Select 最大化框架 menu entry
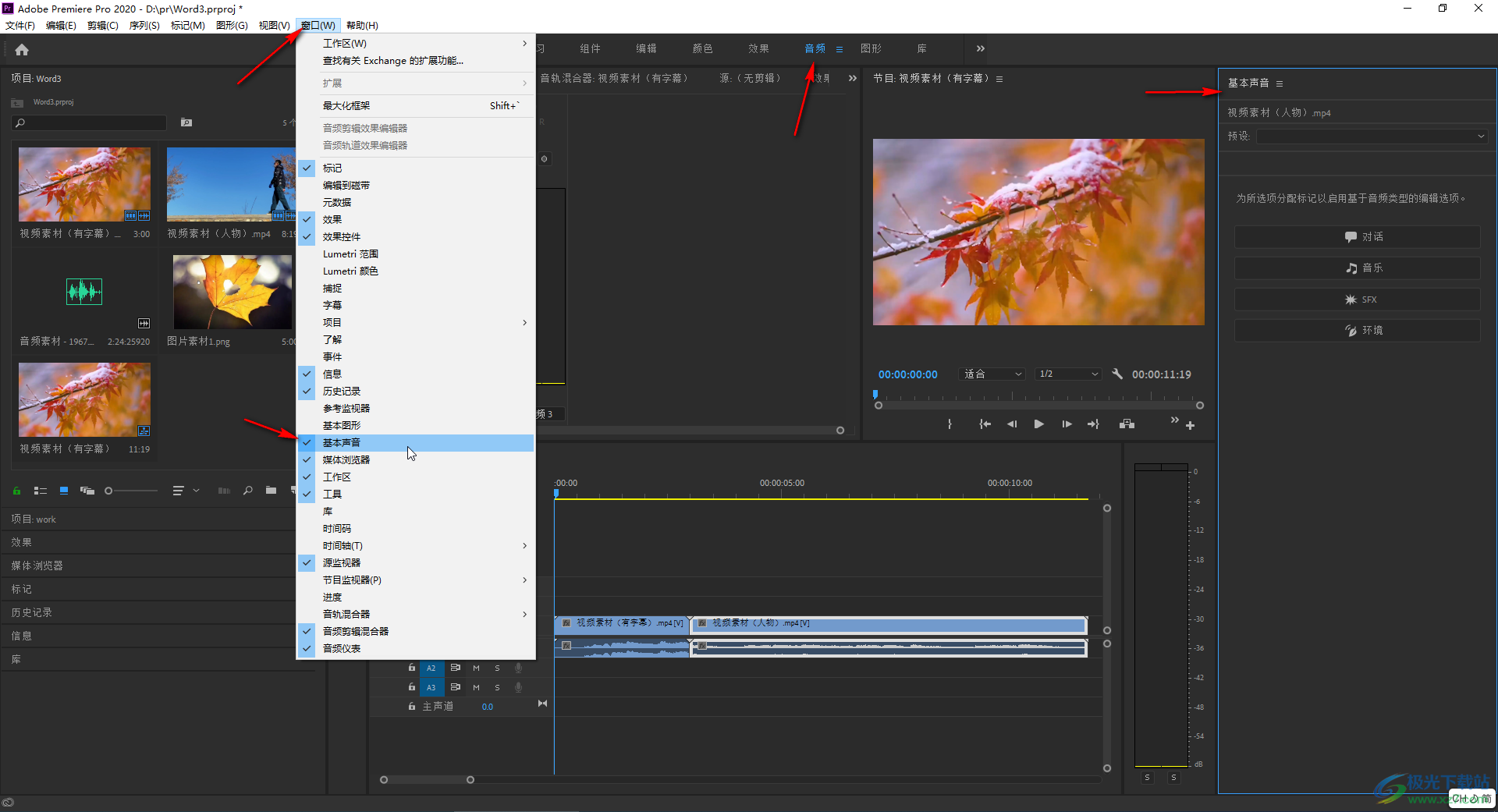1498x812 pixels. (x=415, y=106)
